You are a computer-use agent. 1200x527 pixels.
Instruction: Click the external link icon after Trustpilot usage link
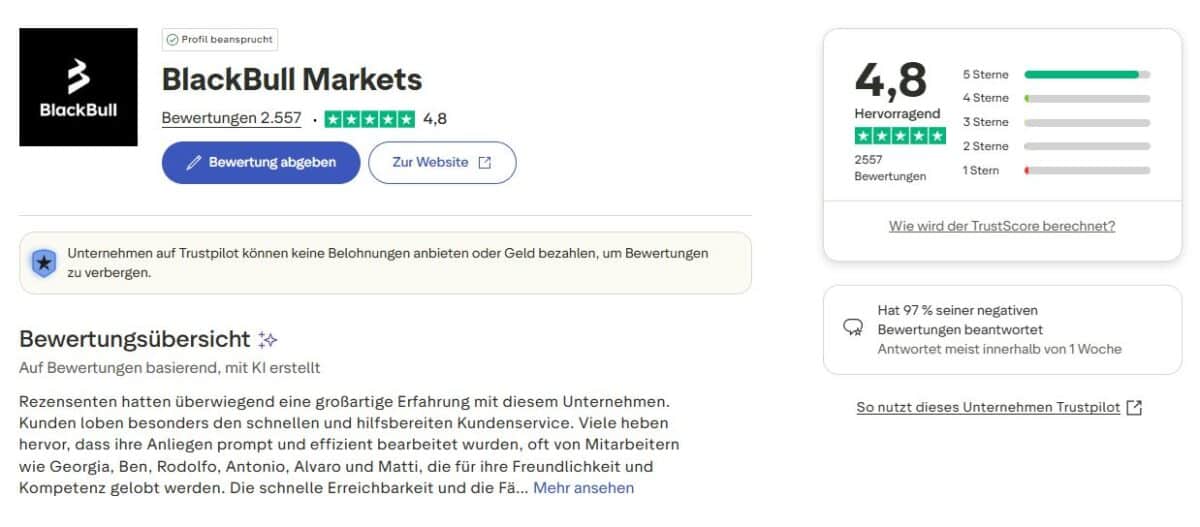pyautogui.click(x=1134, y=408)
